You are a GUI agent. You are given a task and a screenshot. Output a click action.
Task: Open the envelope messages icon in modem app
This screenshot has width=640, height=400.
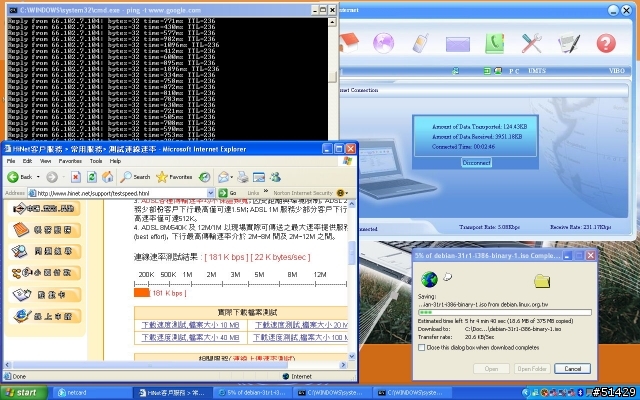(x=458, y=44)
